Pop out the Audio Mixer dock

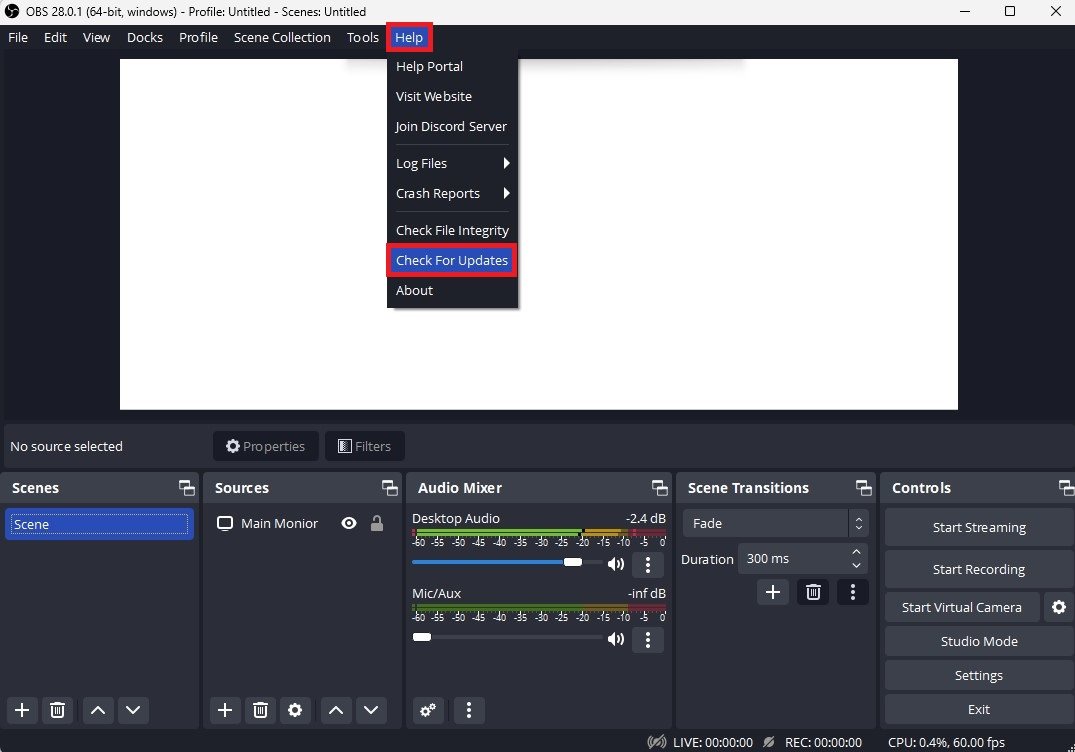[659, 488]
